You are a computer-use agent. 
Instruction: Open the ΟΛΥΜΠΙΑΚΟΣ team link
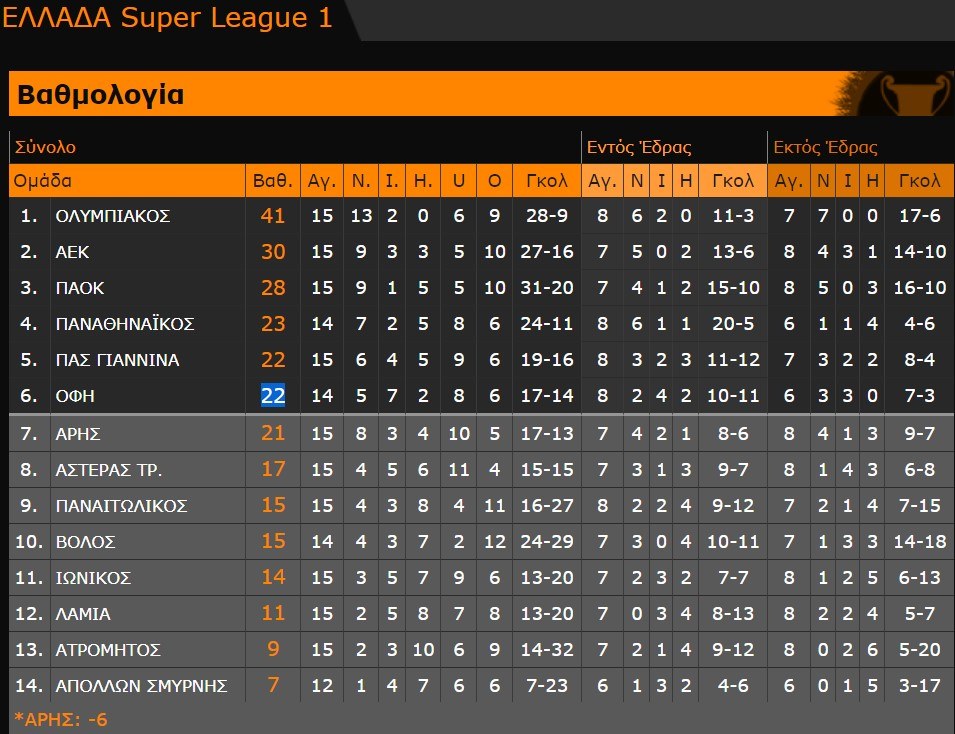click(113, 216)
